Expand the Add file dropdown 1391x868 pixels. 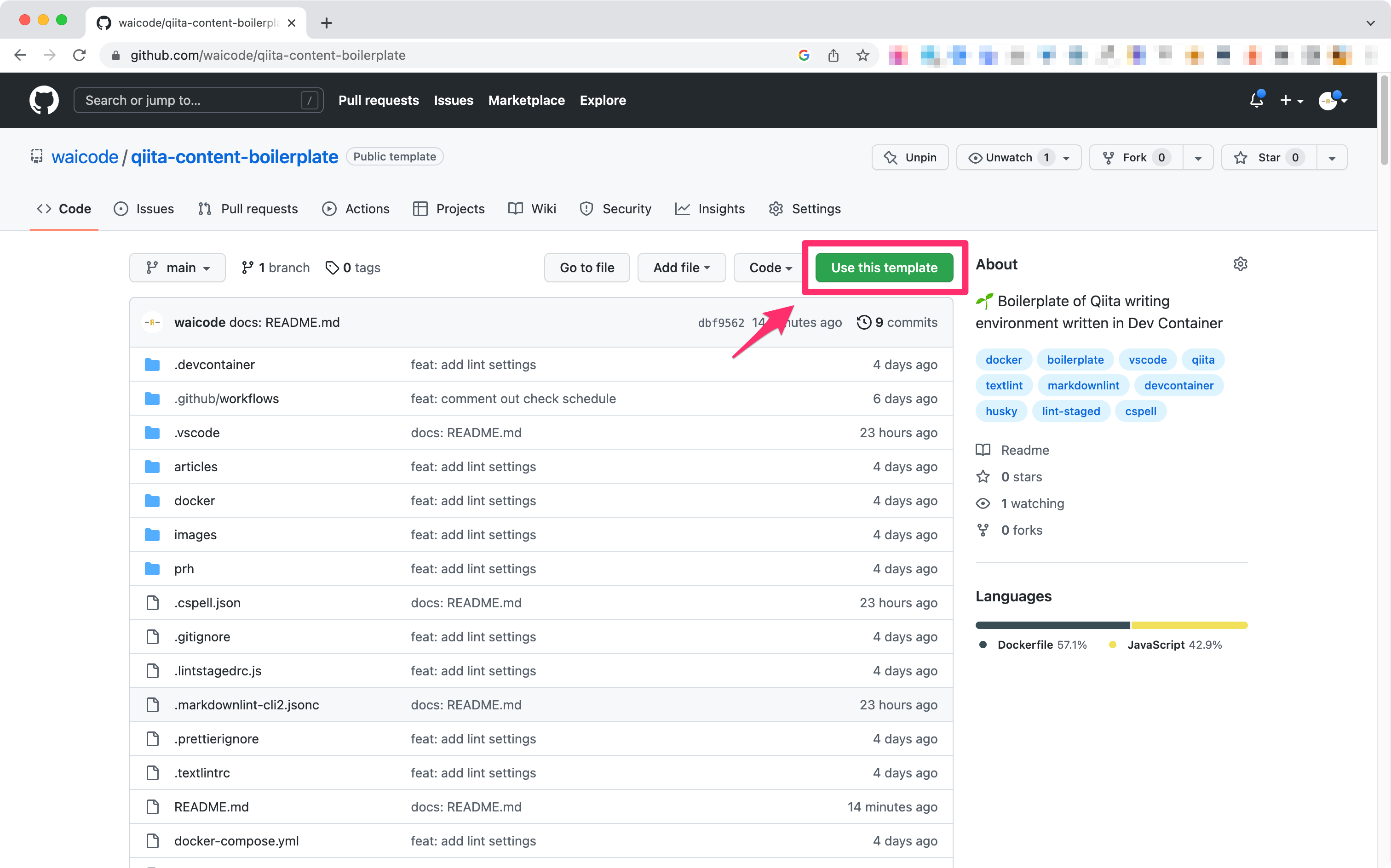[681, 268]
